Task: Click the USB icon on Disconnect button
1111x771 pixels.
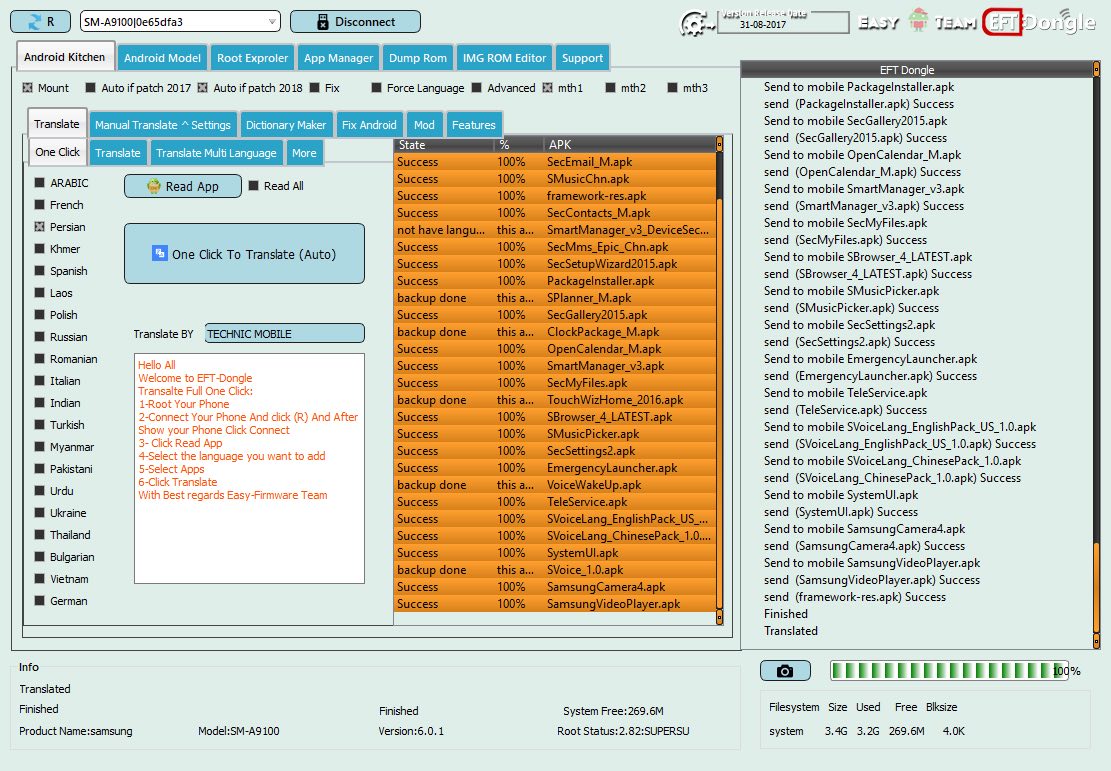Action: point(322,22)
